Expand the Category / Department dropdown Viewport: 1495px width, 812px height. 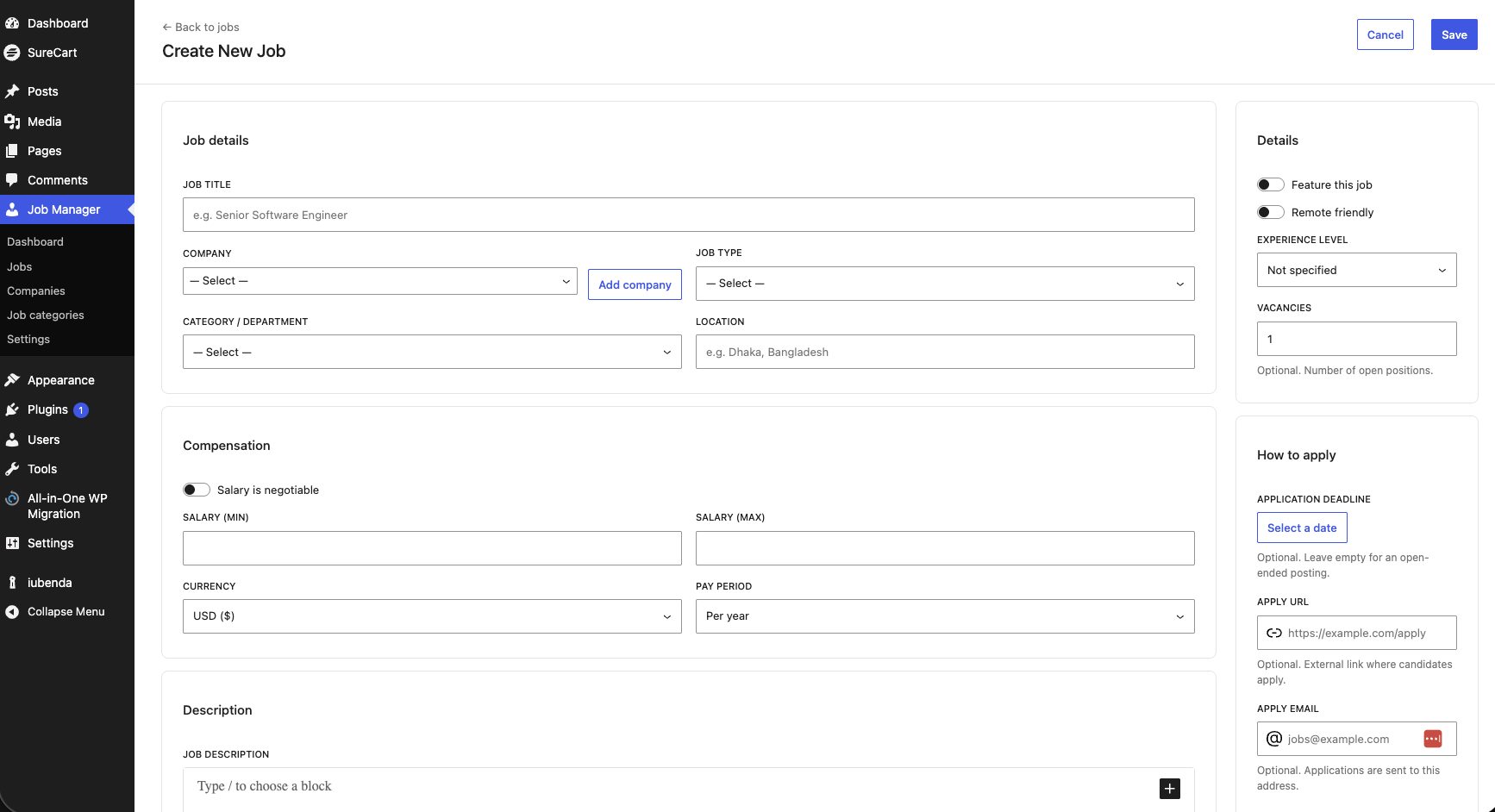click(432, 352)
